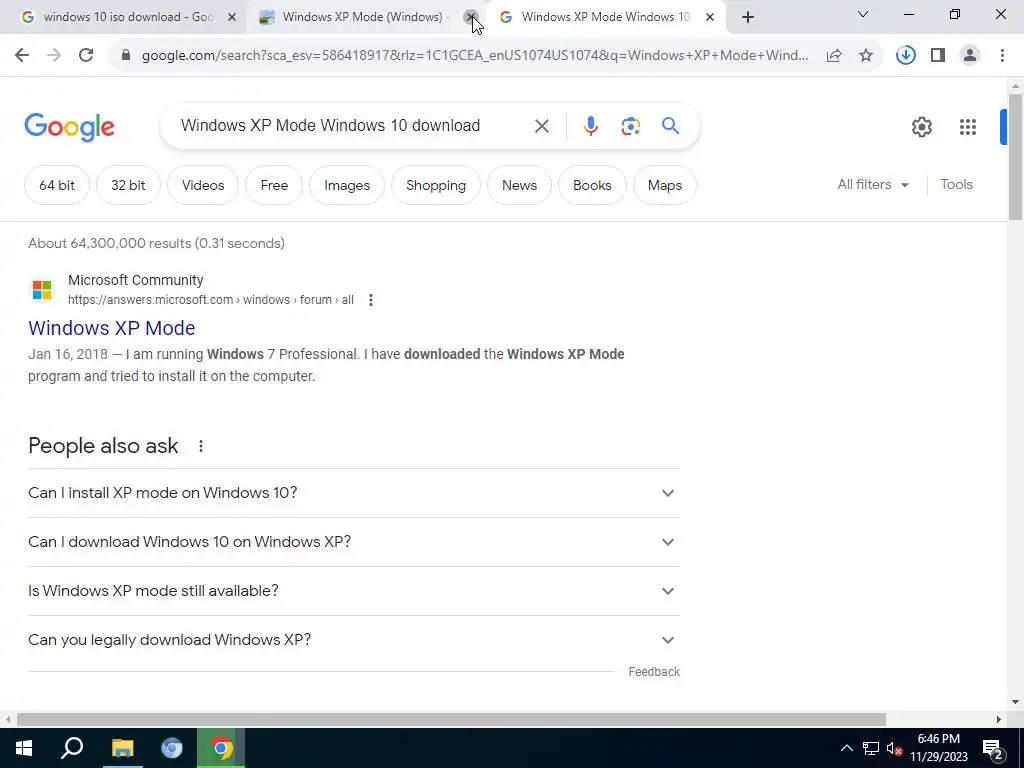The image size is (1024, 768).
Task: Start voice search with the microphone
Action: click(590, 126)
